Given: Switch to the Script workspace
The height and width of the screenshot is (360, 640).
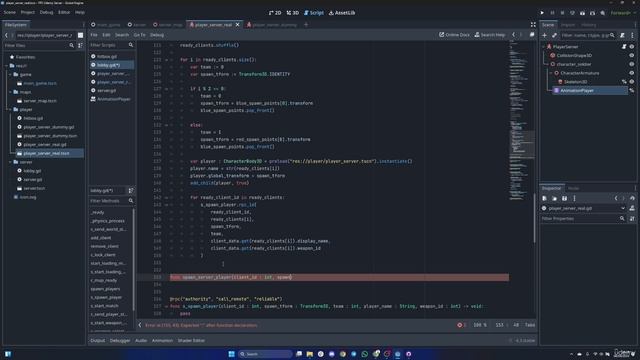Looking at the screenshot, I should 314,13.
